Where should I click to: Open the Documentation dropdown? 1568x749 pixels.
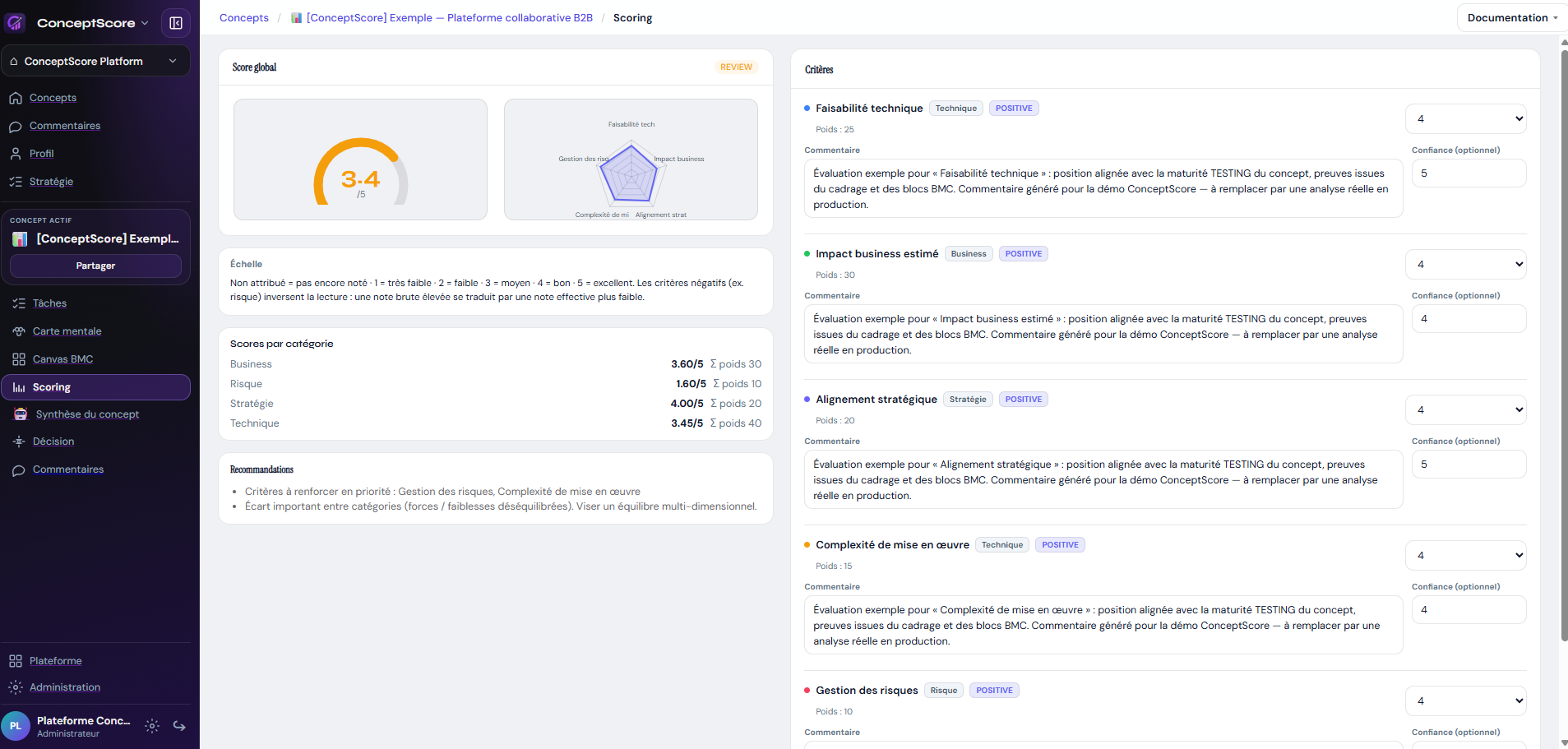1511,17
